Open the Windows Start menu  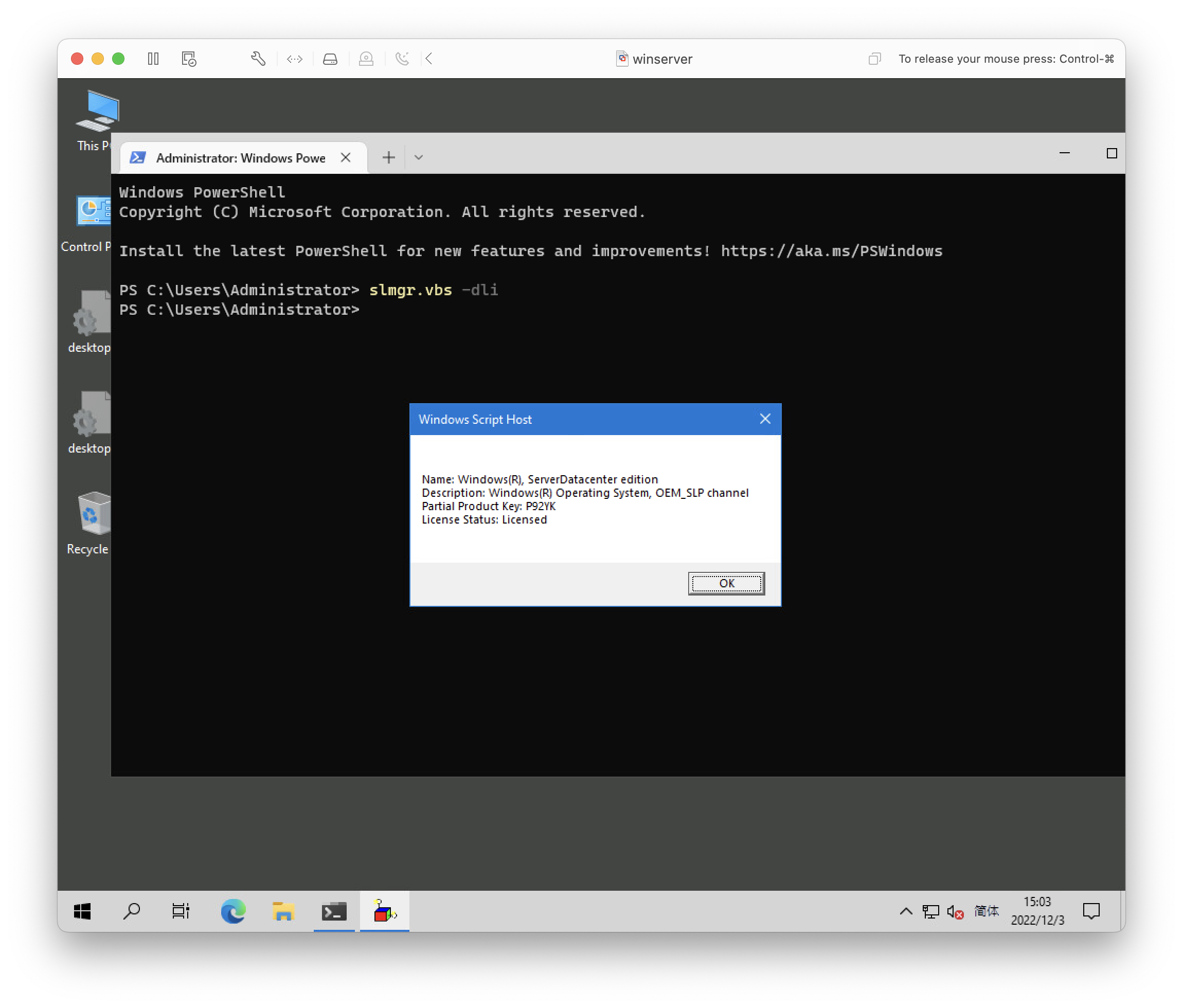click(82, 911)
